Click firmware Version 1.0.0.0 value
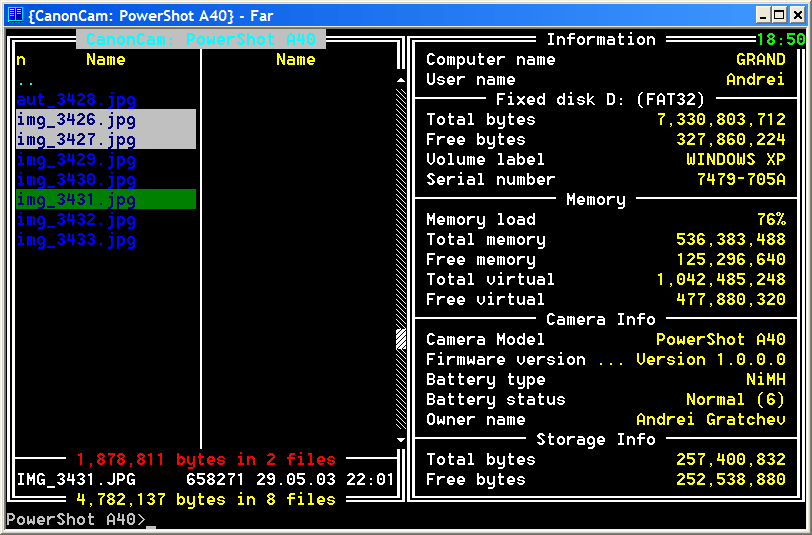The width and height of the screenshot is (812, 535). [x=711, y=359]
